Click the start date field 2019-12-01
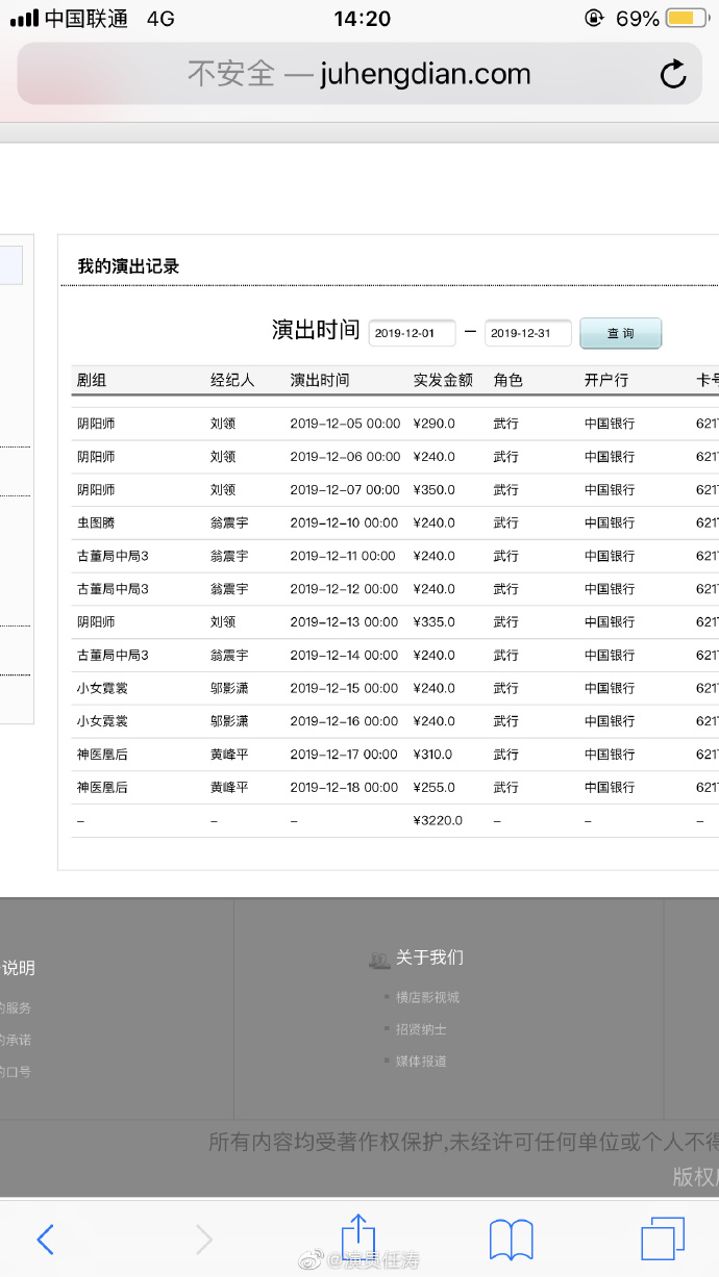Screen dimensions: 719x1277 (x=411, y=333)
